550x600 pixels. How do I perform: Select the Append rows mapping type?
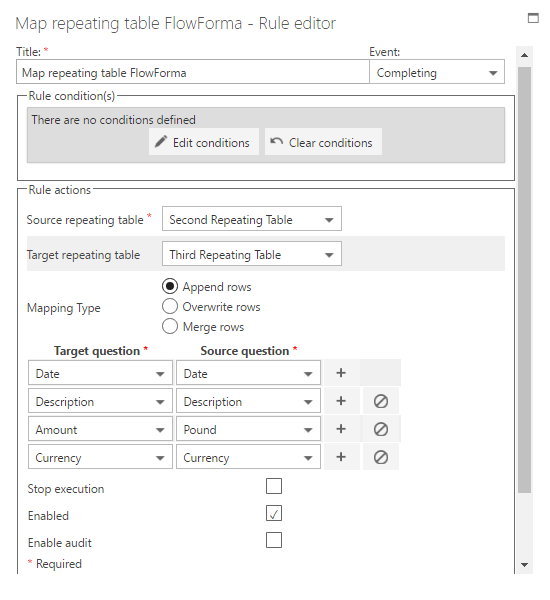click(x=170, y=286)
